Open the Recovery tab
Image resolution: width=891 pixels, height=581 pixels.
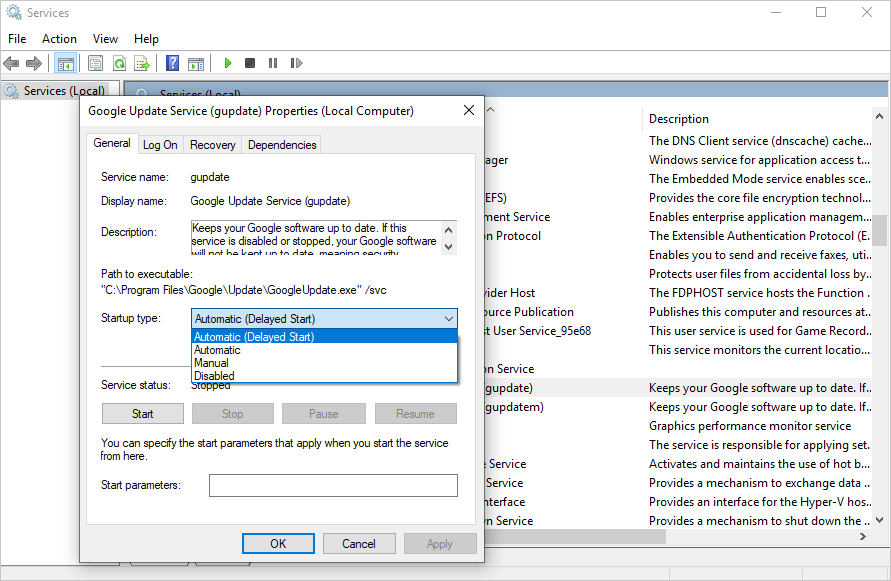212,145
